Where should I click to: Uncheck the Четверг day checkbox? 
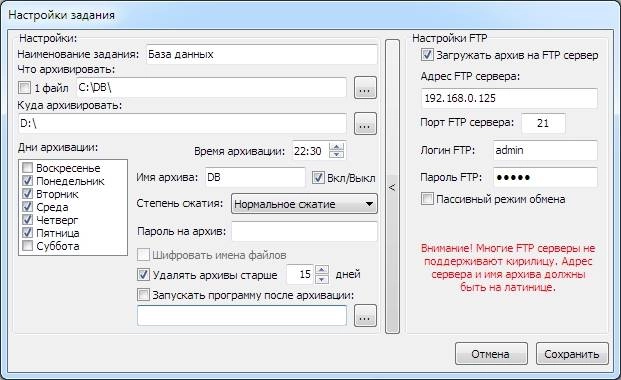(x=27, y=220)
